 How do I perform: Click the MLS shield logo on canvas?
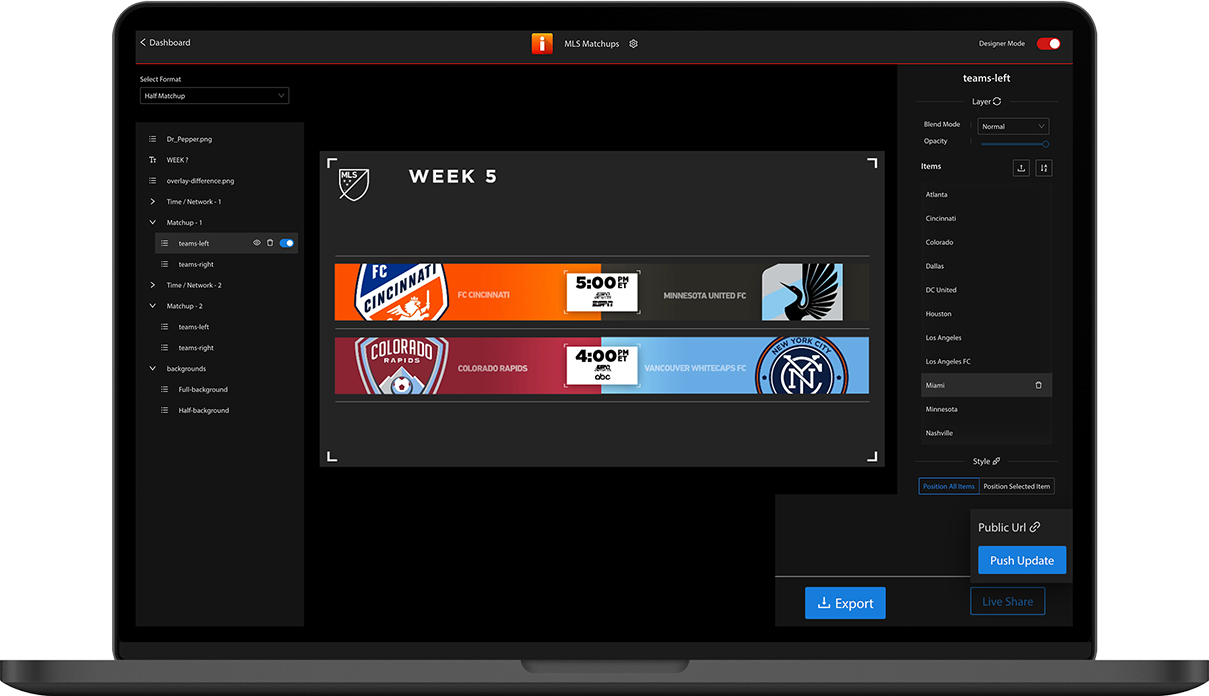pyautogui.click(x=354, y=183)
